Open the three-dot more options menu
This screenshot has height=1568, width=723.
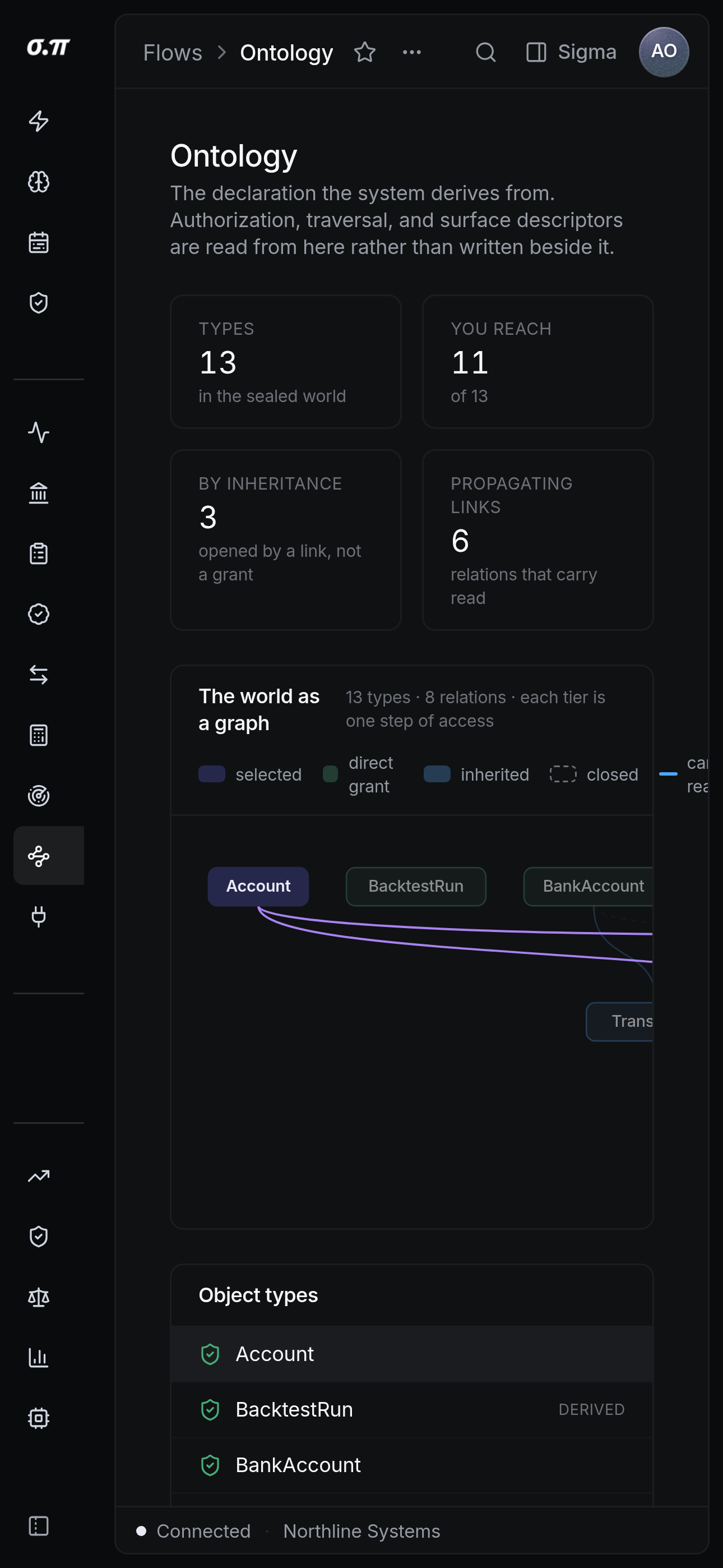pyautogui.click(x=412, y=52)
